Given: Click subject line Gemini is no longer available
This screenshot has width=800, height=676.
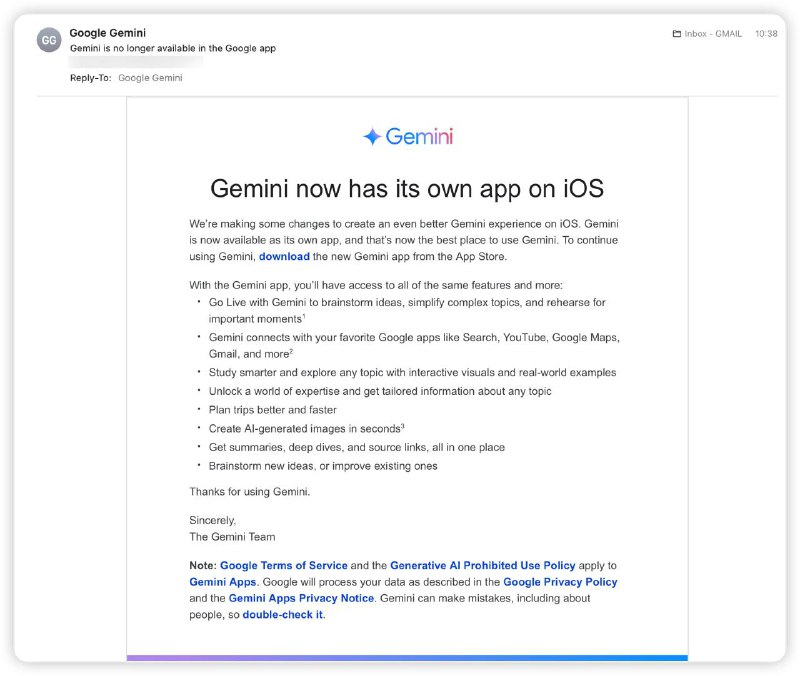Looking at the screenshot, I should (x=173, y=48).
